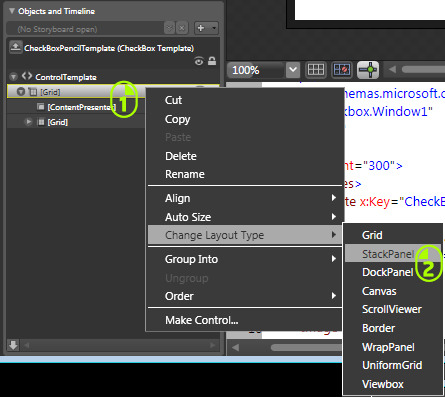Click the XAML pane horizontal scrollbar thumb
The height and width of the screenshot is (397, 445).
click(x=307, y=347)
